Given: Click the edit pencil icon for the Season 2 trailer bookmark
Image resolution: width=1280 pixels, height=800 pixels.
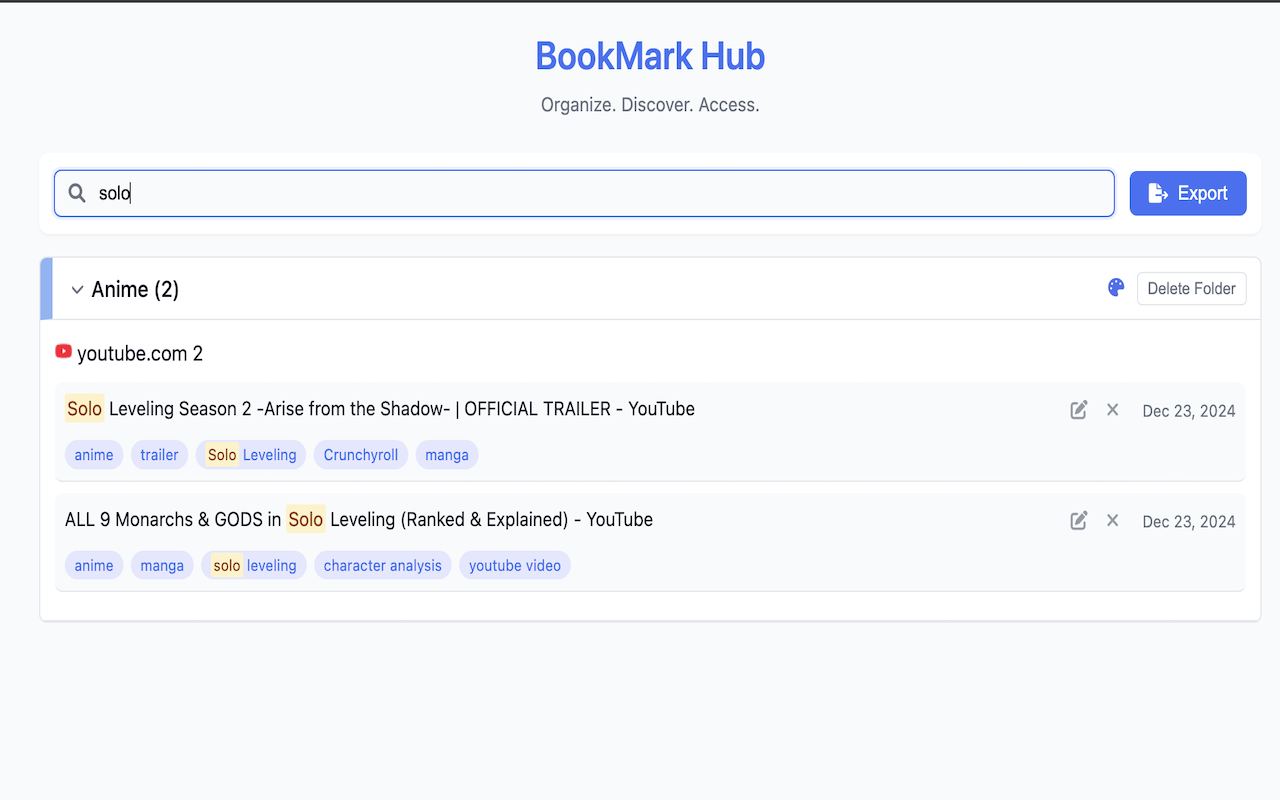Looking at the screenshot, I should coord(1078,409).
